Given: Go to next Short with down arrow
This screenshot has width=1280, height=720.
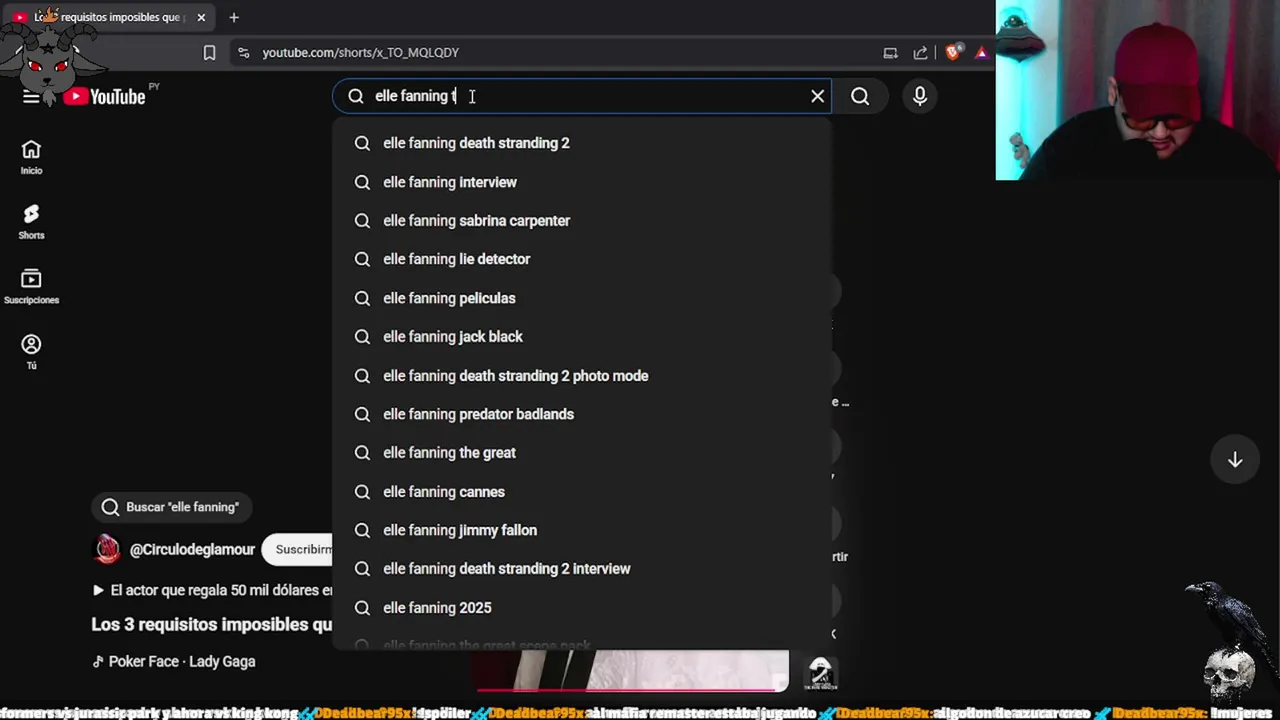Looking at the screenshot, I should (x=1235, y=459).
